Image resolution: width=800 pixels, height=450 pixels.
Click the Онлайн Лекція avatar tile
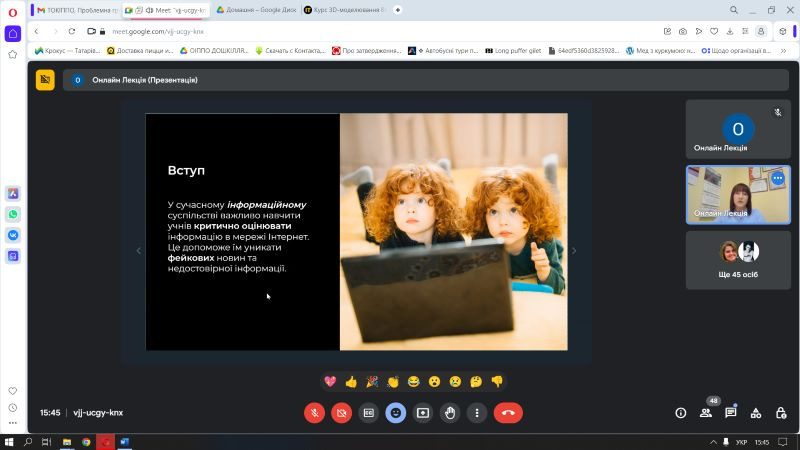point(738,129)
